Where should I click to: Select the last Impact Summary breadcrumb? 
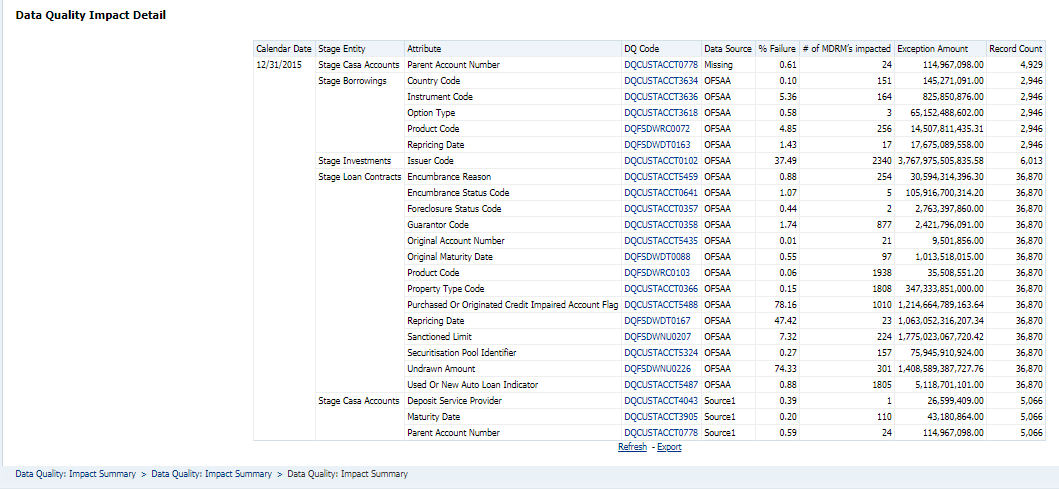pos(347,474)
